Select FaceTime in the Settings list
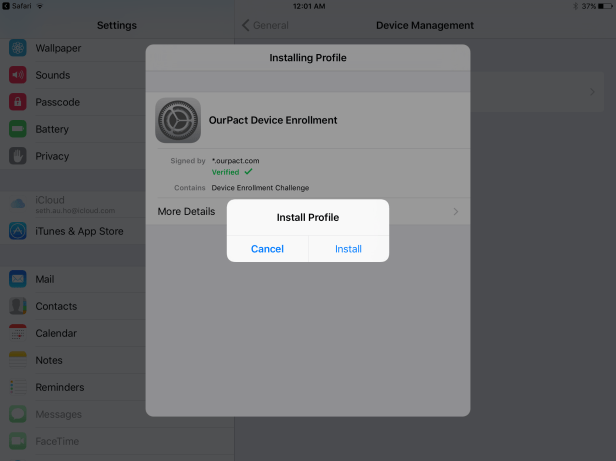This screenshot has width=616, height=461. 57,441
